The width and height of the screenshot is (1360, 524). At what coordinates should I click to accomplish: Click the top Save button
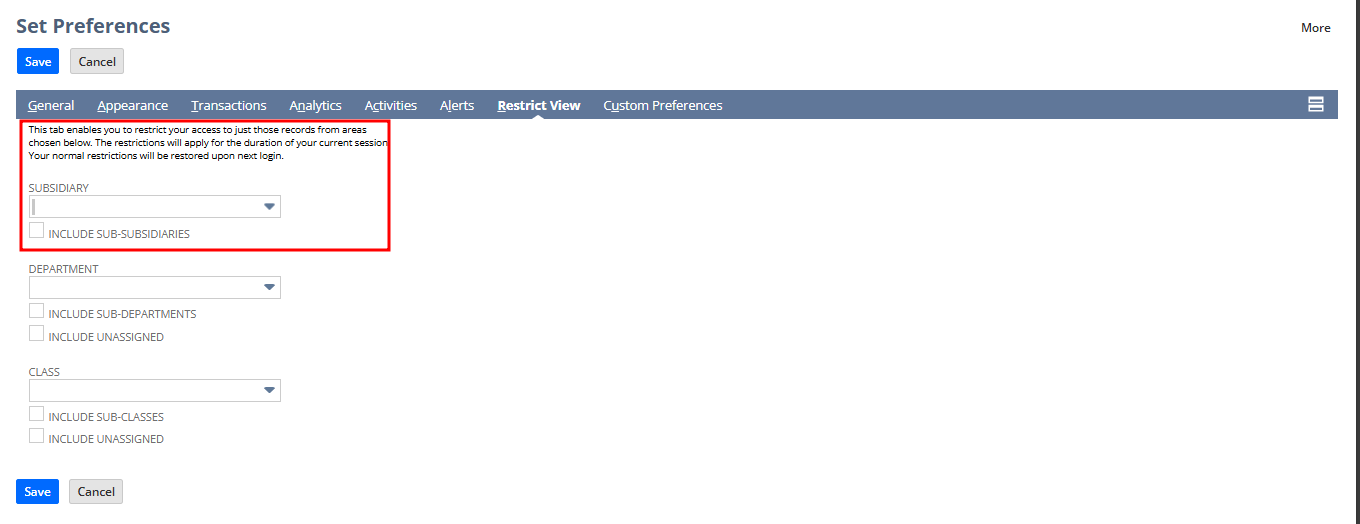point(38,62)
